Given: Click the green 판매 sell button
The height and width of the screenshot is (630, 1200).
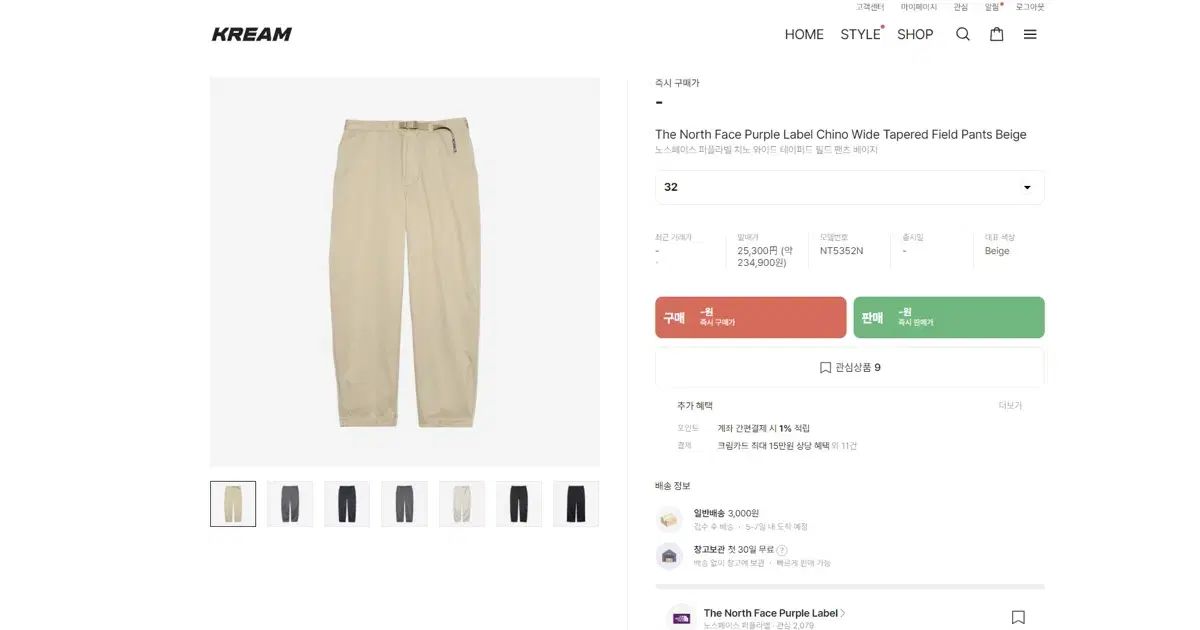Looking at the screenshot, I should 949,317.
